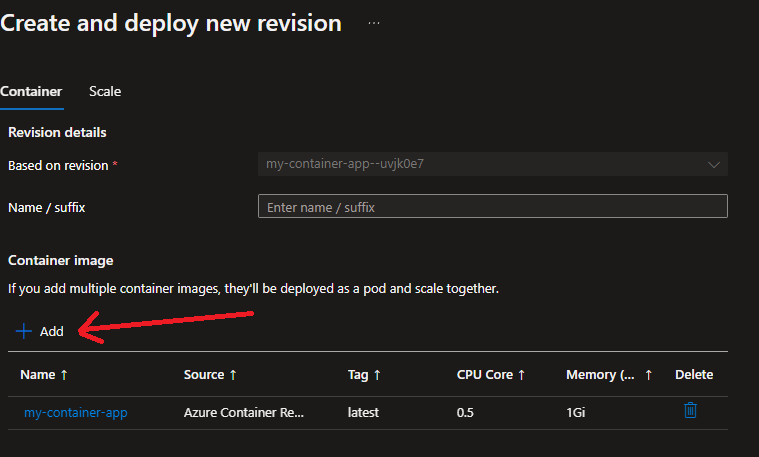
Task: Click the sort arrow beside Source
Action: coord(233,375)
